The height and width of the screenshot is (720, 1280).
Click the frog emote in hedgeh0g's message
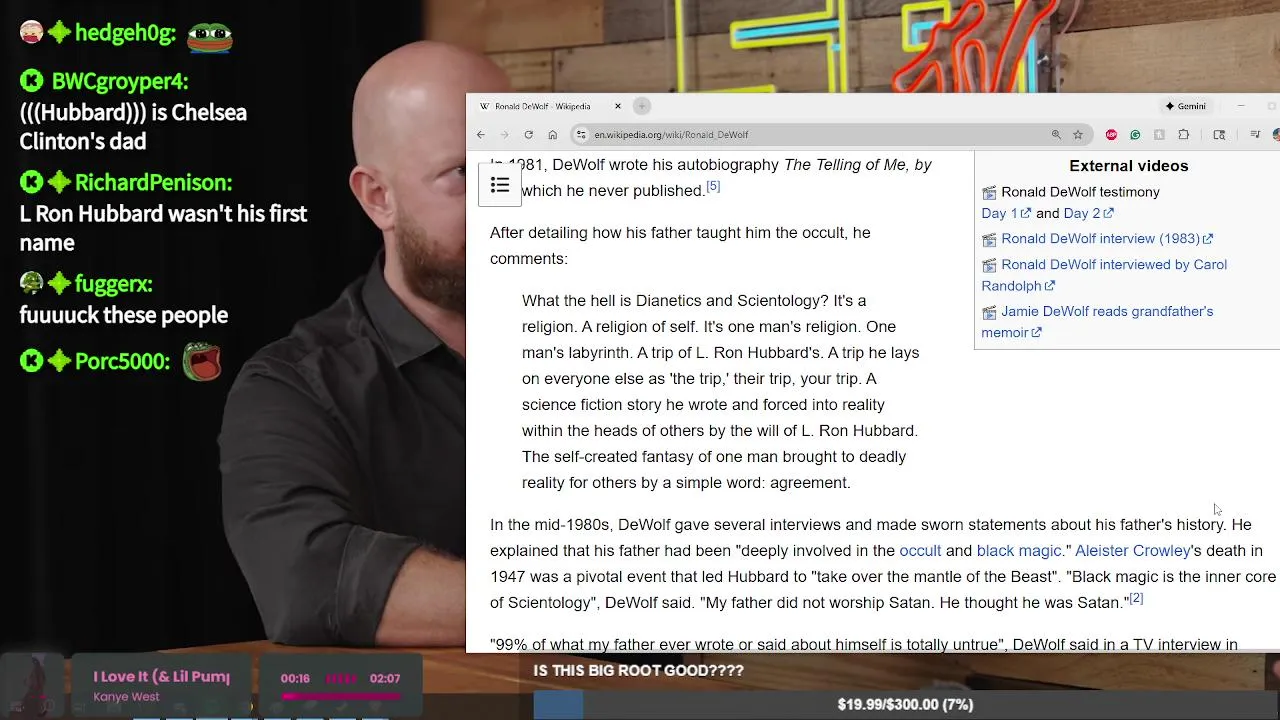click(210, 36)
